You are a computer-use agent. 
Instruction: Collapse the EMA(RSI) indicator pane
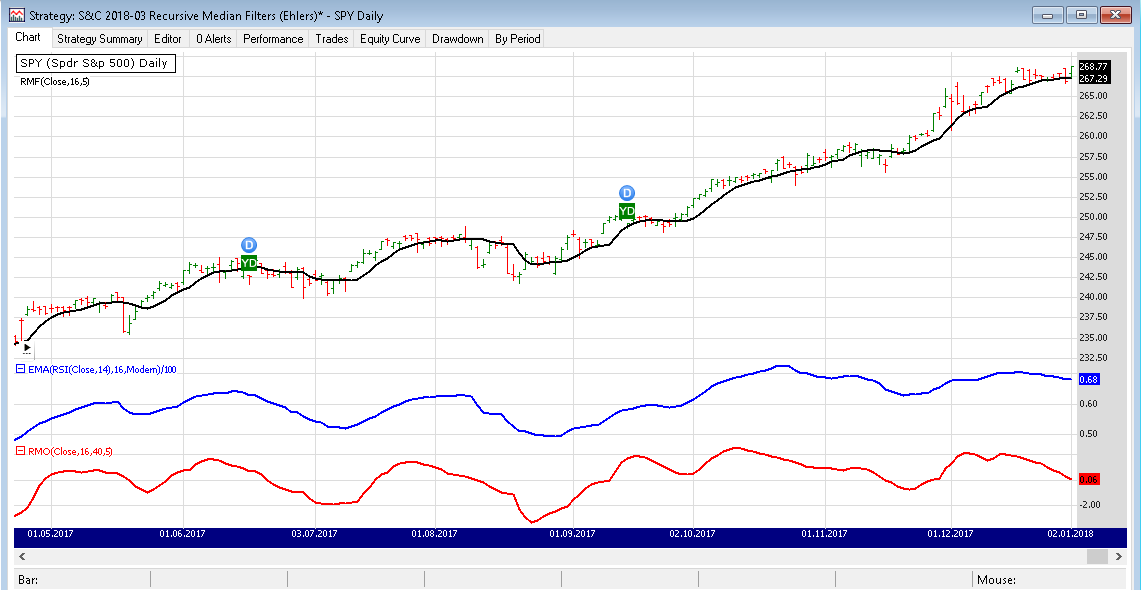[x=21, y=370]
